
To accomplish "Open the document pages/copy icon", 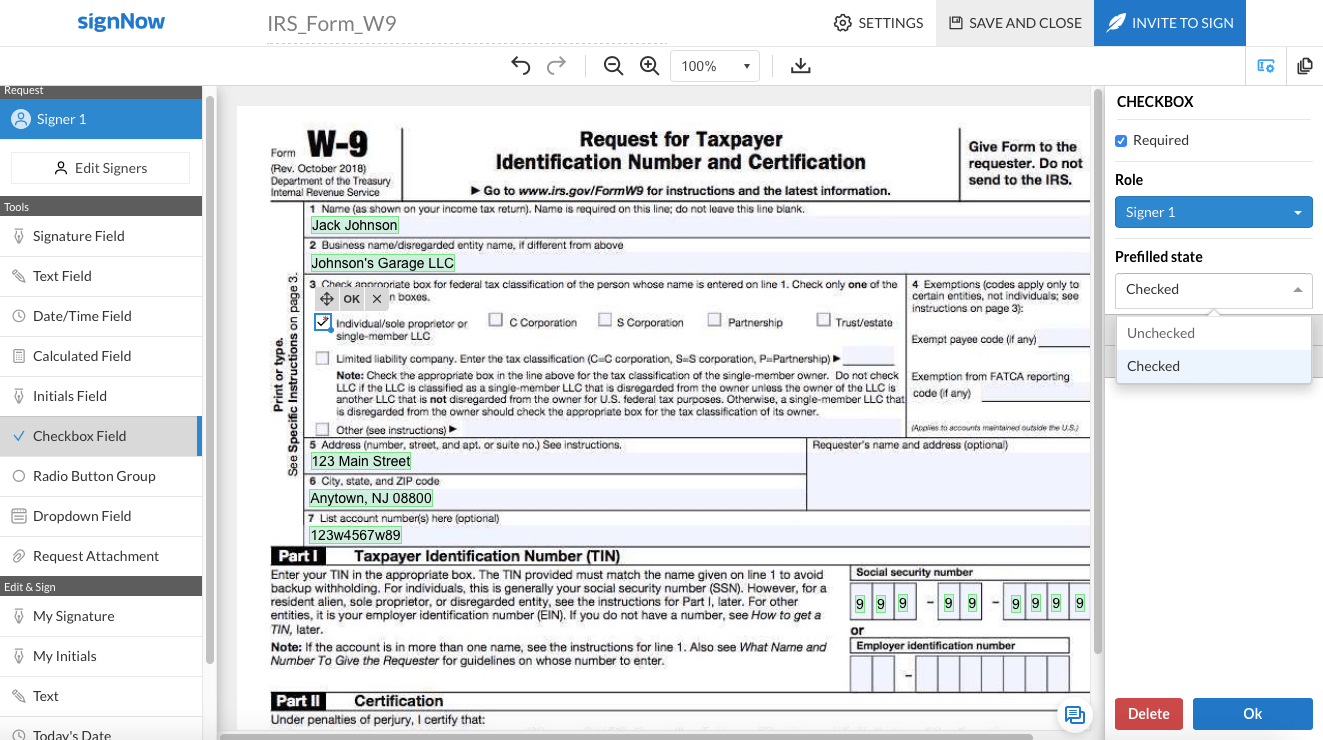I will [1305, 66].
